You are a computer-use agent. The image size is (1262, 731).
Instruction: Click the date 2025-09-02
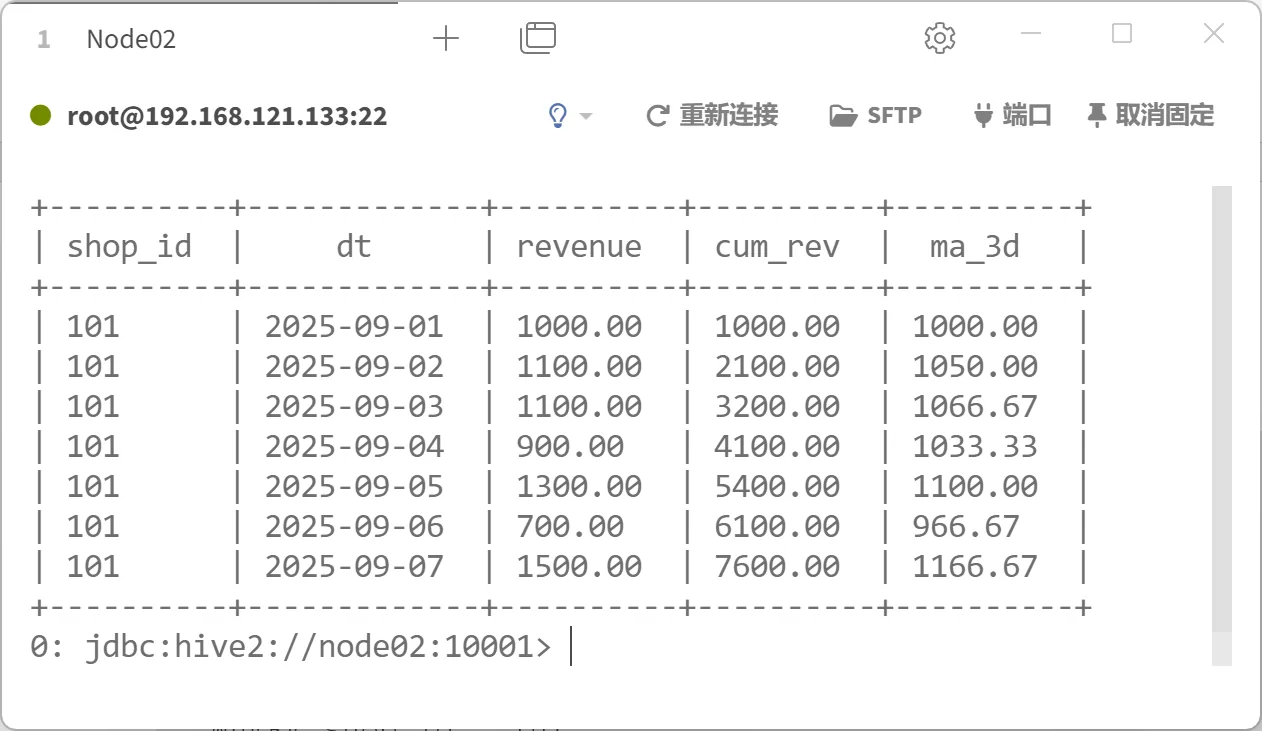point(354,366)
